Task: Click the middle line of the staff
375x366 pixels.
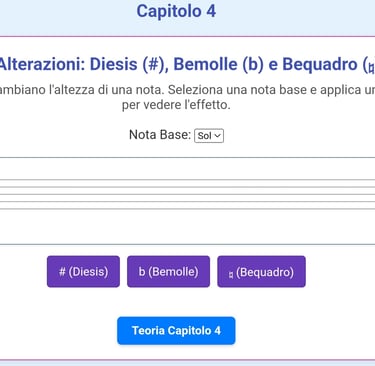Action: click(187, 194)
